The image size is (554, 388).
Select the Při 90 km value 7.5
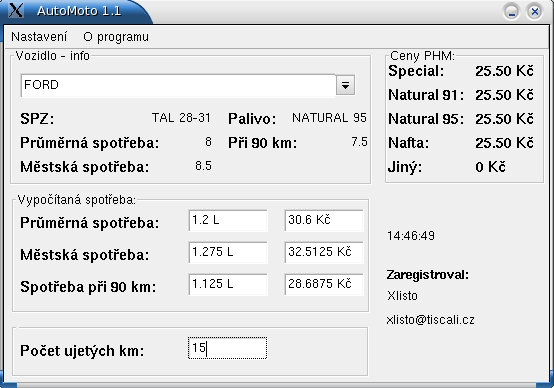pyautogui.click(x=359, y=142)
